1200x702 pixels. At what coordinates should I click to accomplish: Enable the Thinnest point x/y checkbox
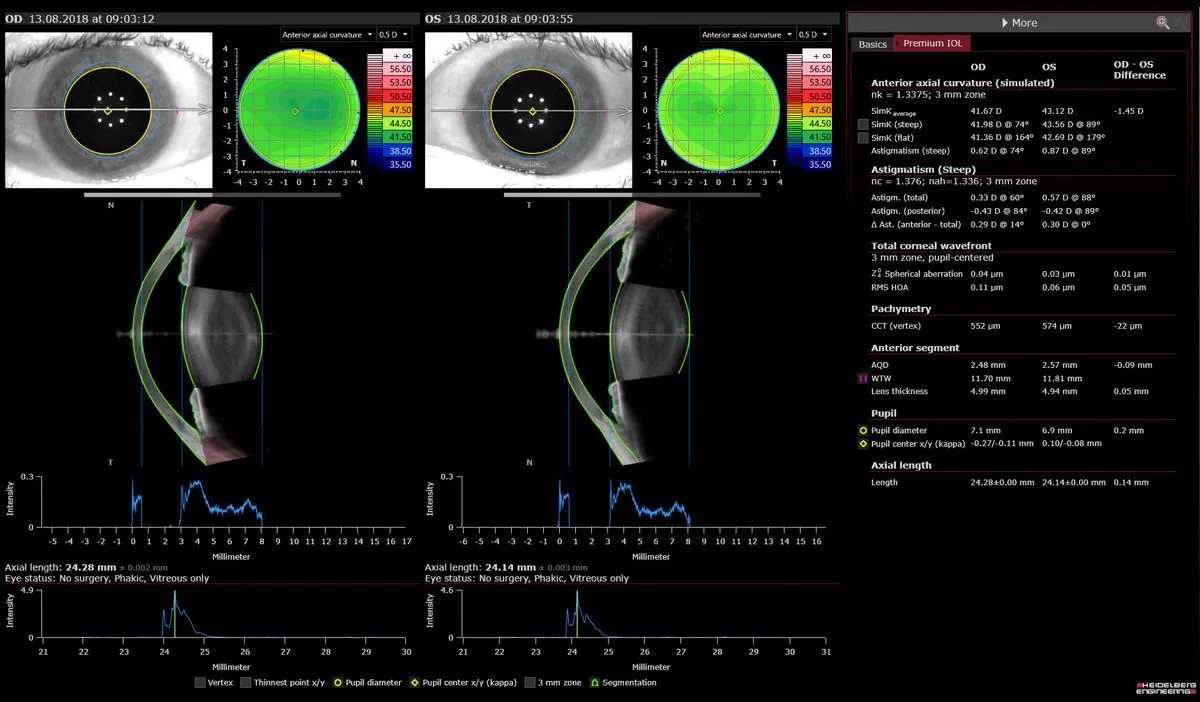click(246, 683)
